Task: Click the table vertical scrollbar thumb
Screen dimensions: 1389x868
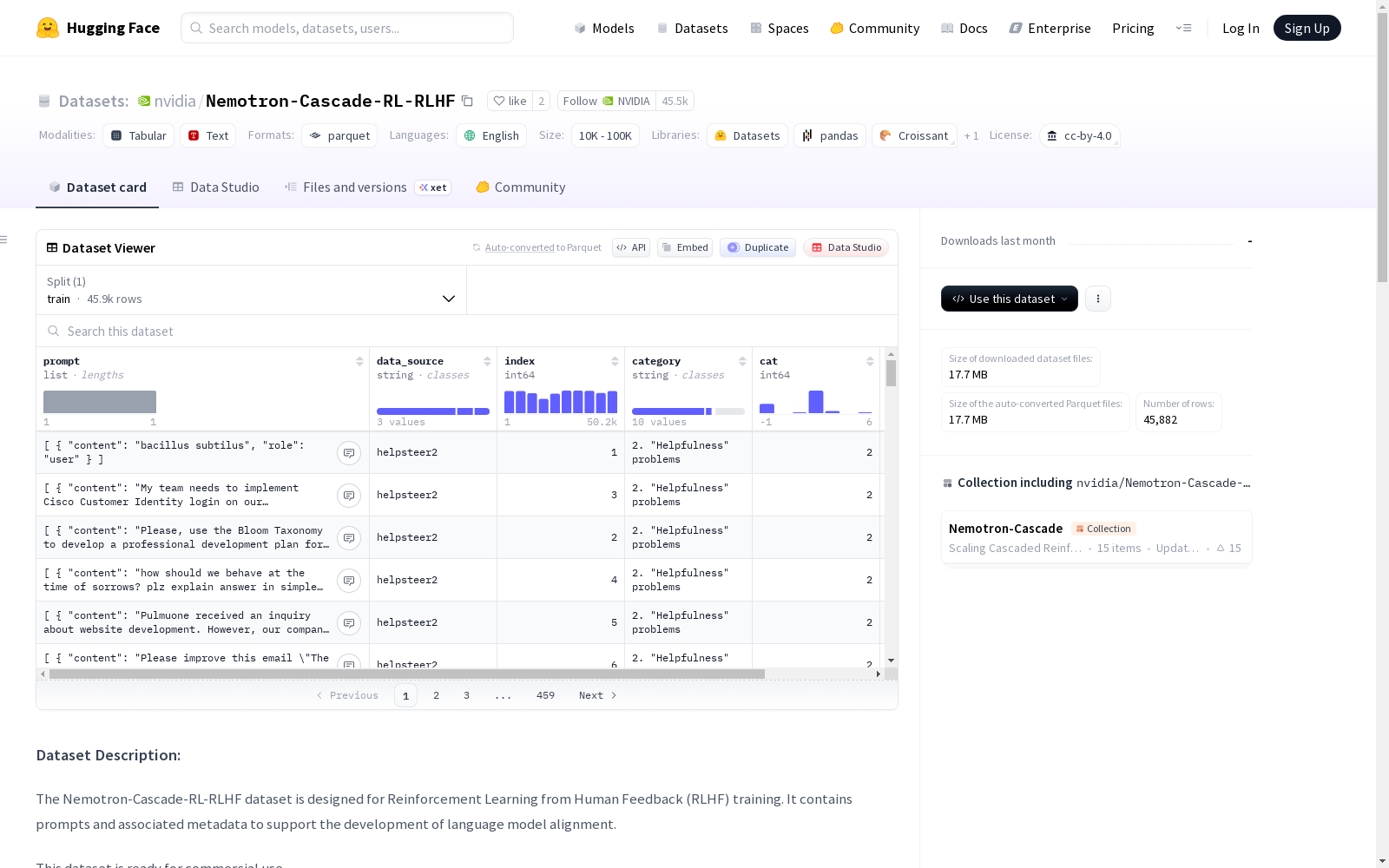Action: [891, 373]
